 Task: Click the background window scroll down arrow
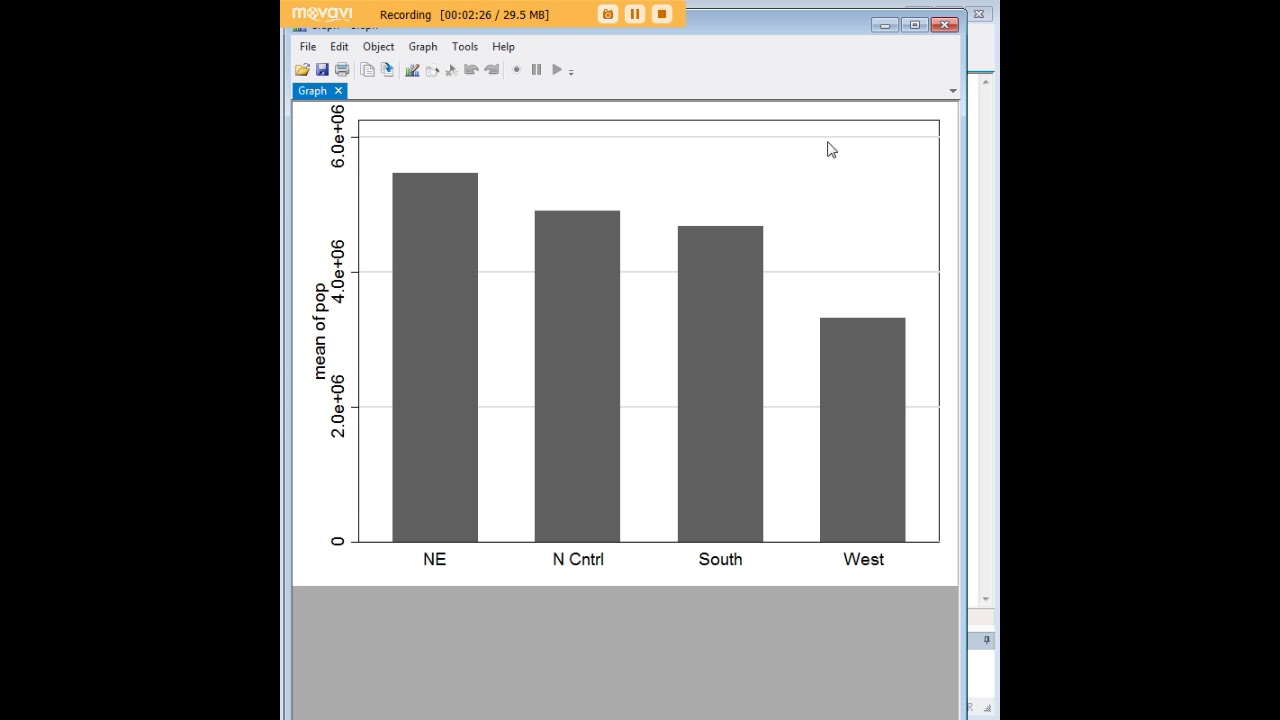pos(986,599)
